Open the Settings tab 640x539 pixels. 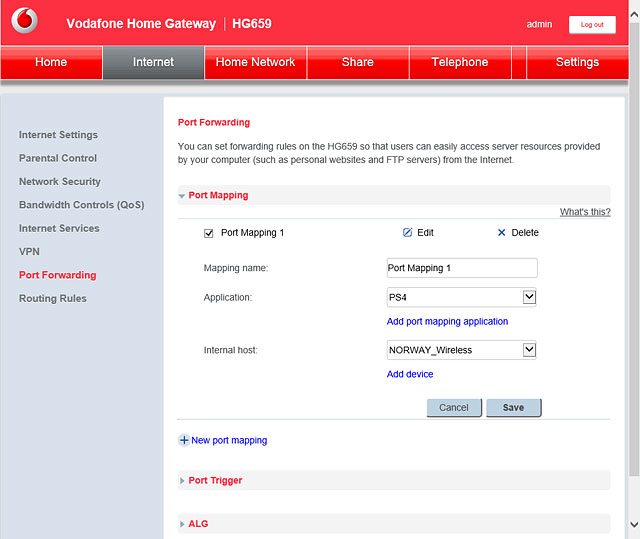tap(578, 62)
